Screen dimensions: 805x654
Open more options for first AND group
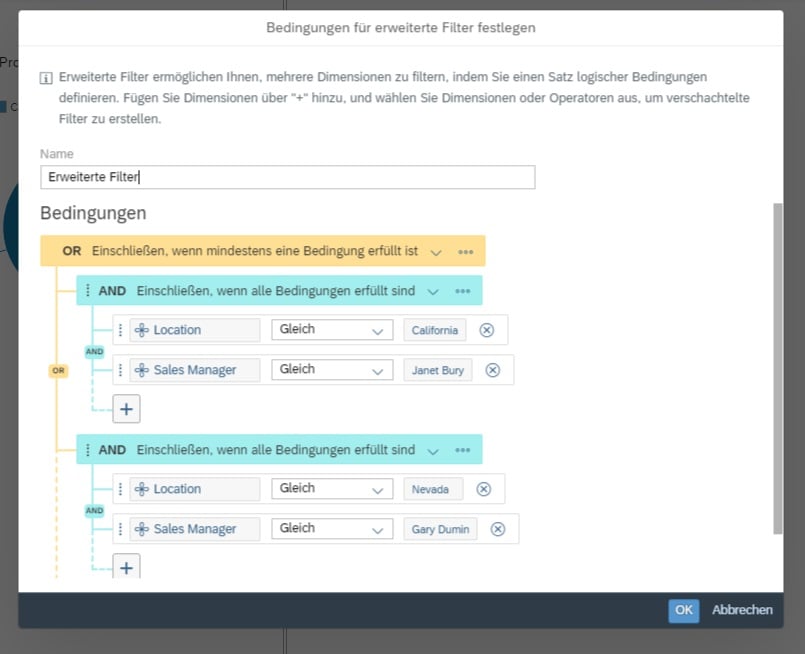pyautogui.click(x=462, y=291)
